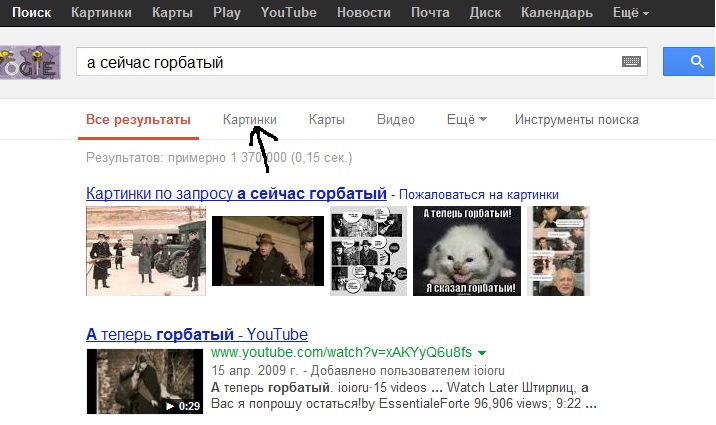716x425 pixels.
Task: Go to Новости in the top bar
Action: coord(364,13)
